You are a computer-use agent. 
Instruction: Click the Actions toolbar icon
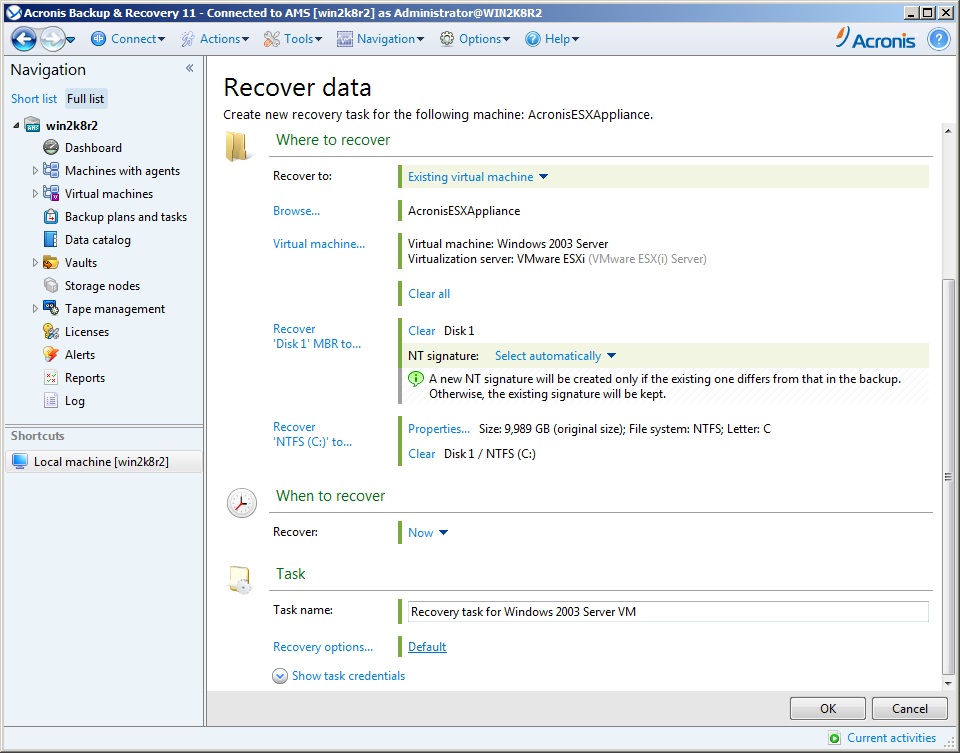point(187,39)
